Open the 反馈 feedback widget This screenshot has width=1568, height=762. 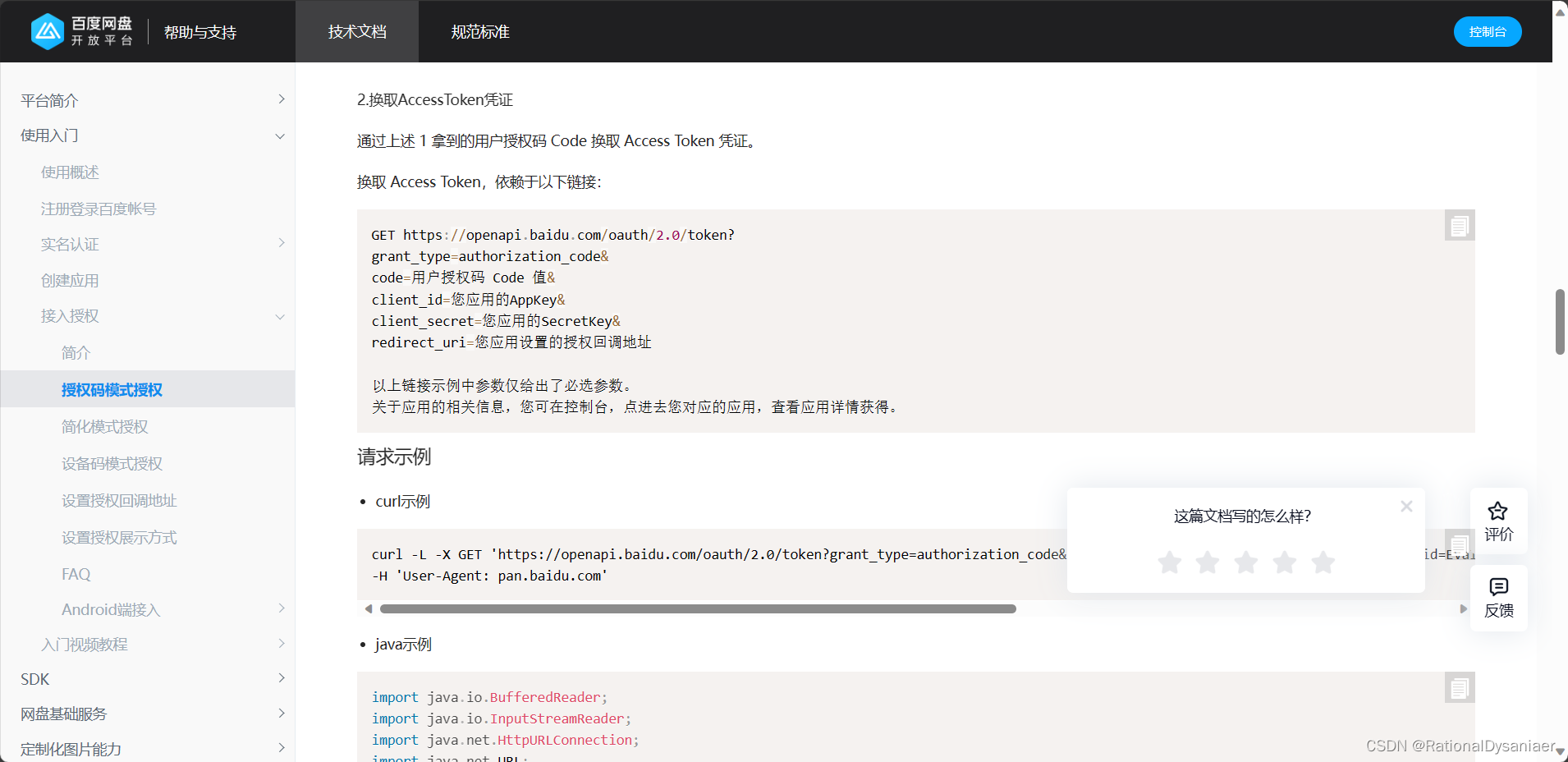(x=1498, y=598)
